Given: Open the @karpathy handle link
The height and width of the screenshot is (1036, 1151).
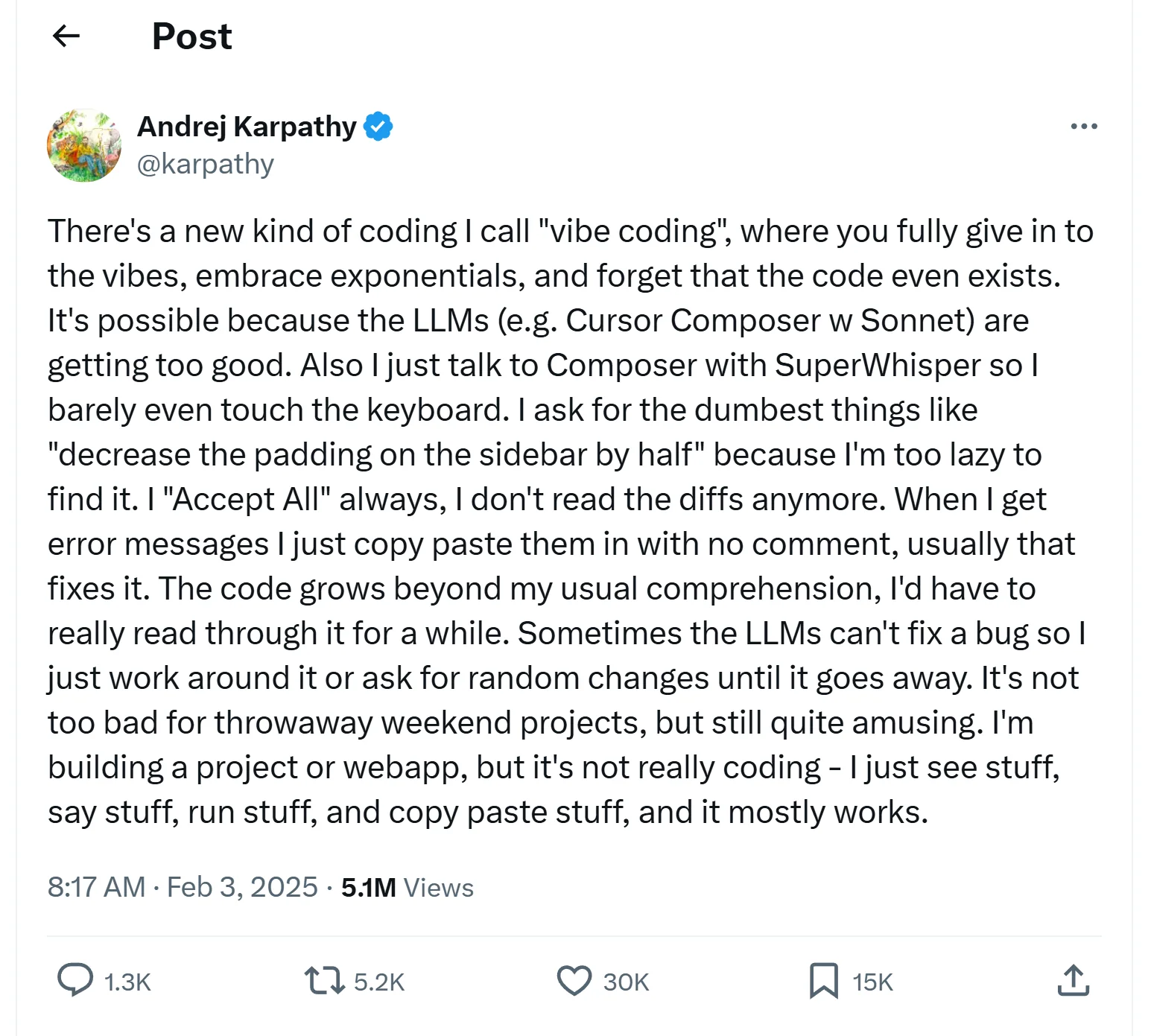Looking at the screenshot, I should 206,164.
